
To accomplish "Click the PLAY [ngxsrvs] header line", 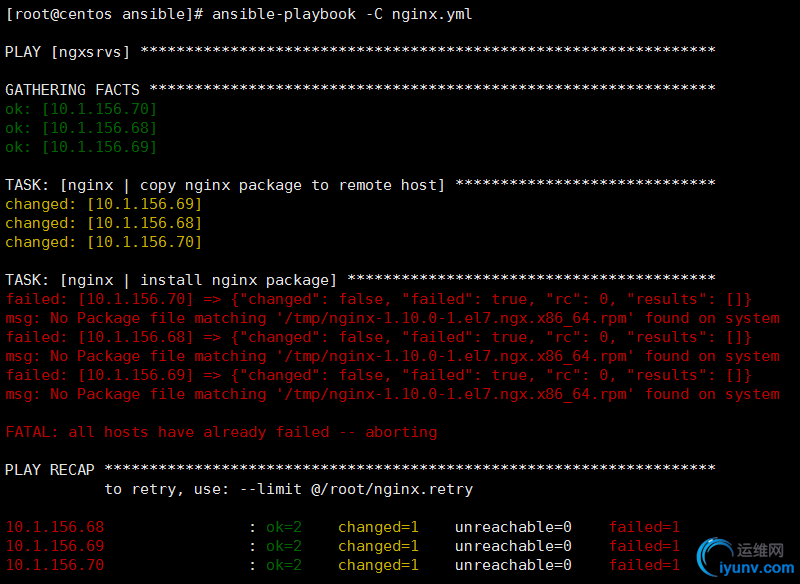I will (x=360, y=52).
